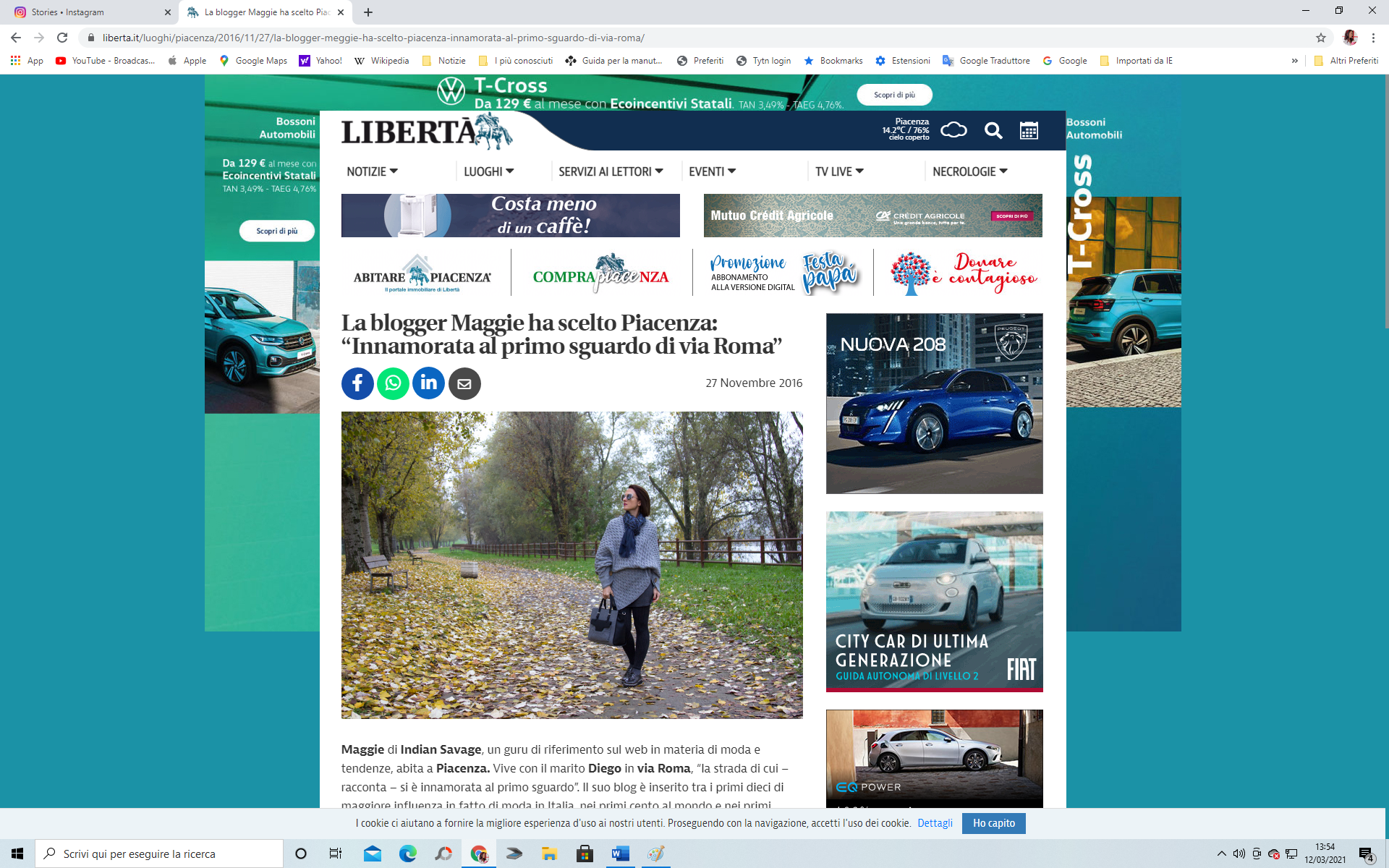Open Wikipedia bookmark

pos(381,61)
